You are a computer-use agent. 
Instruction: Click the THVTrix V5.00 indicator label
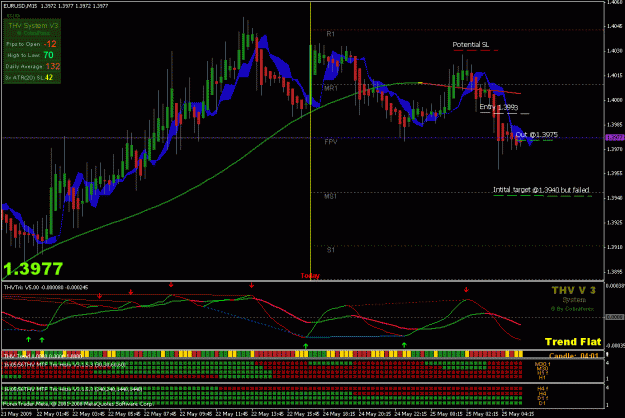click(x=46, y=287)
